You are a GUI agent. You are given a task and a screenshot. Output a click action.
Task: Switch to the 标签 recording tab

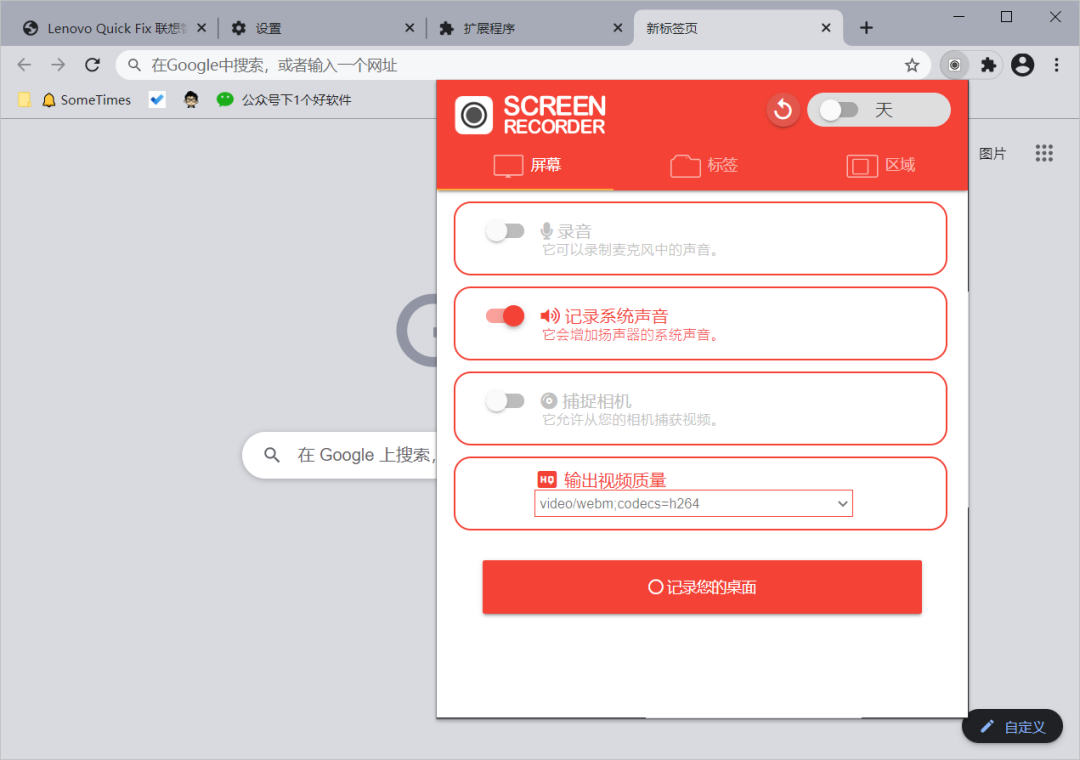pyautogui.click(x=703, y=165)
